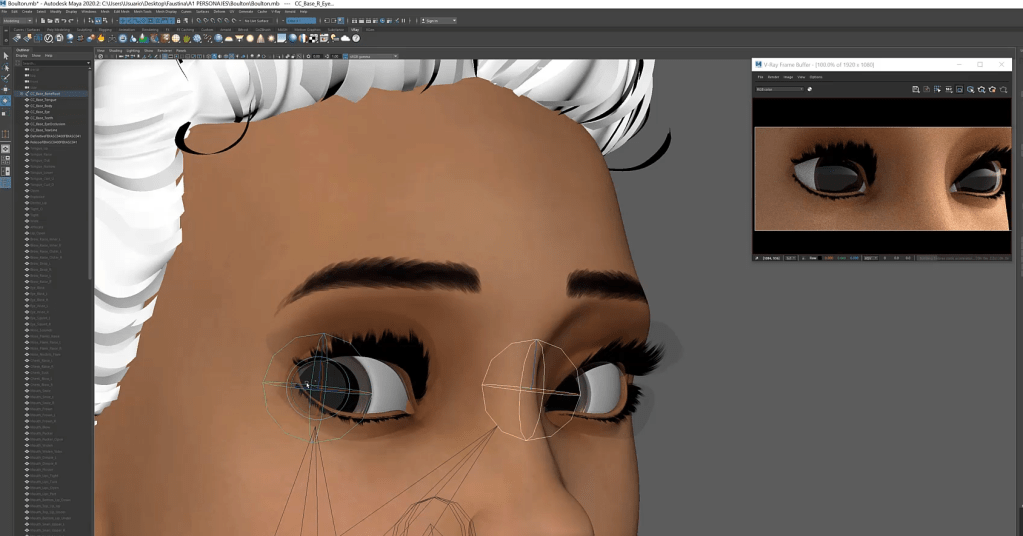Select the arrow Select tool in toolbox
The height and width of the screenshot is (536, 1023).
pos(6,56)
